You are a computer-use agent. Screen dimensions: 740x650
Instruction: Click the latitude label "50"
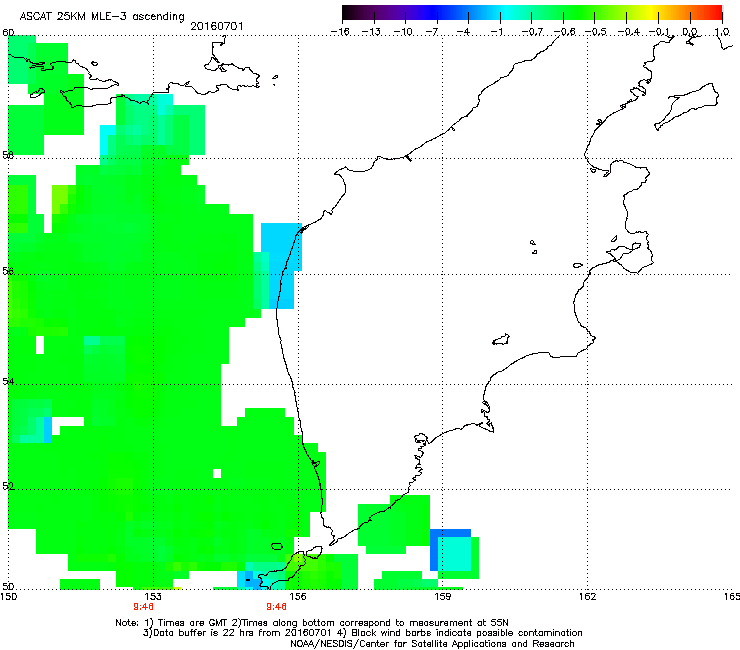8,586
